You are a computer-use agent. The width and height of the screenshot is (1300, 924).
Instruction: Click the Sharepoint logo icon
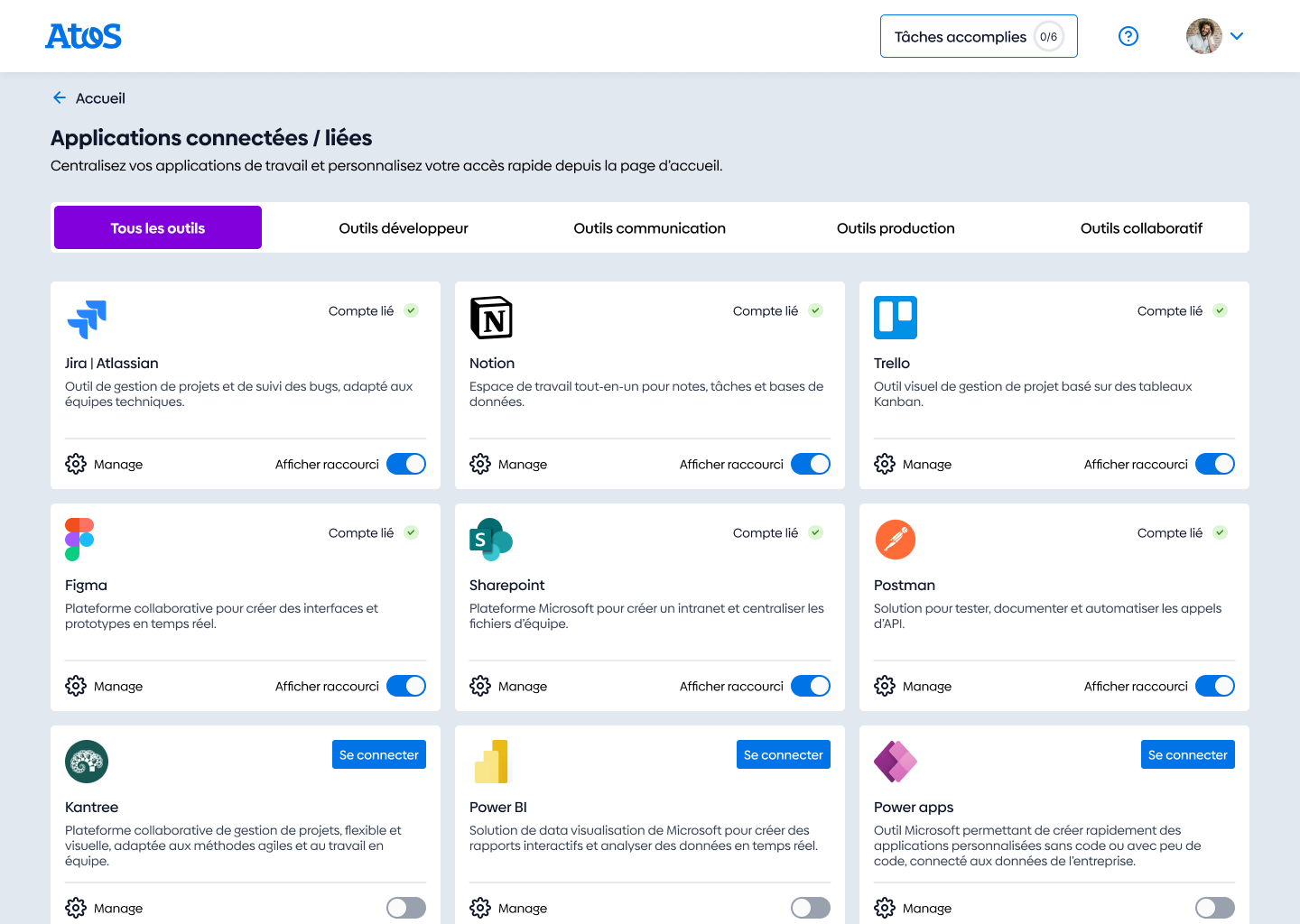point(491,540)
